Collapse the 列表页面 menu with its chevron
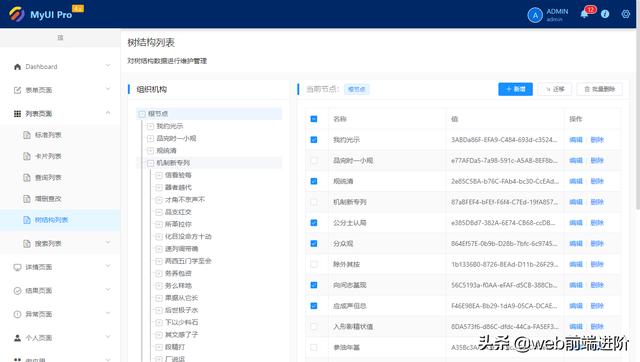 pos(108,113)
